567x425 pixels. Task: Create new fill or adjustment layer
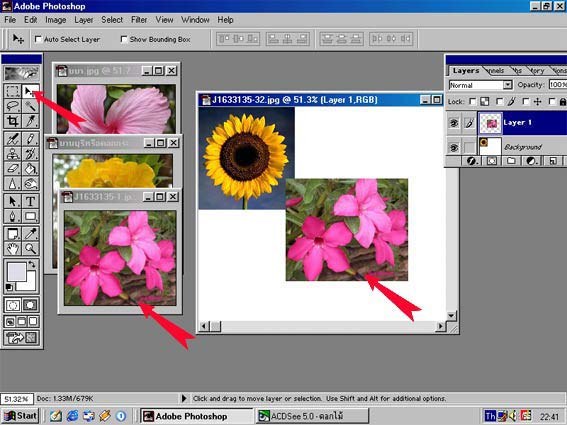pyautogui.click(x=531, y=161)
